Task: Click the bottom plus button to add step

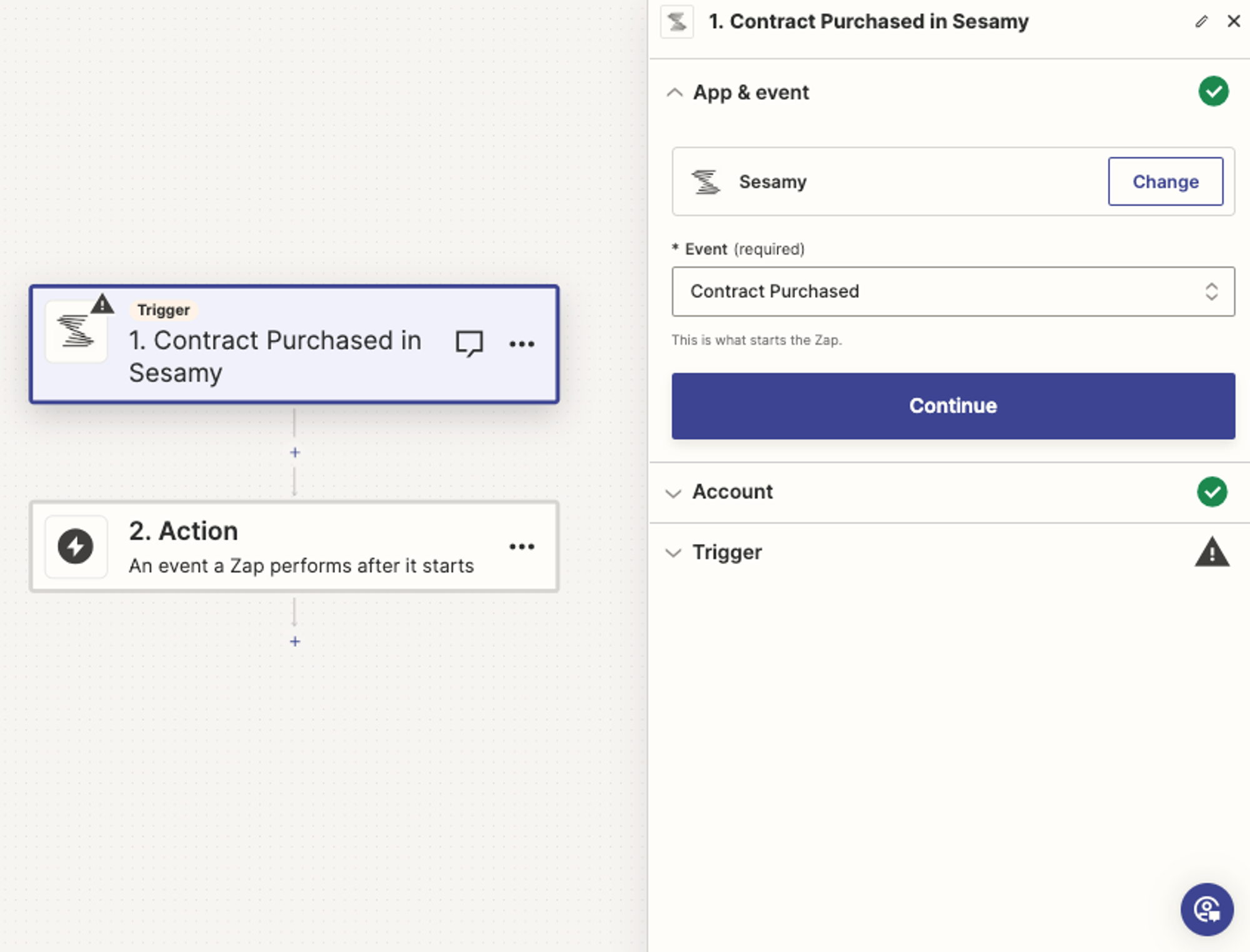Action: [x=294, y=639]
